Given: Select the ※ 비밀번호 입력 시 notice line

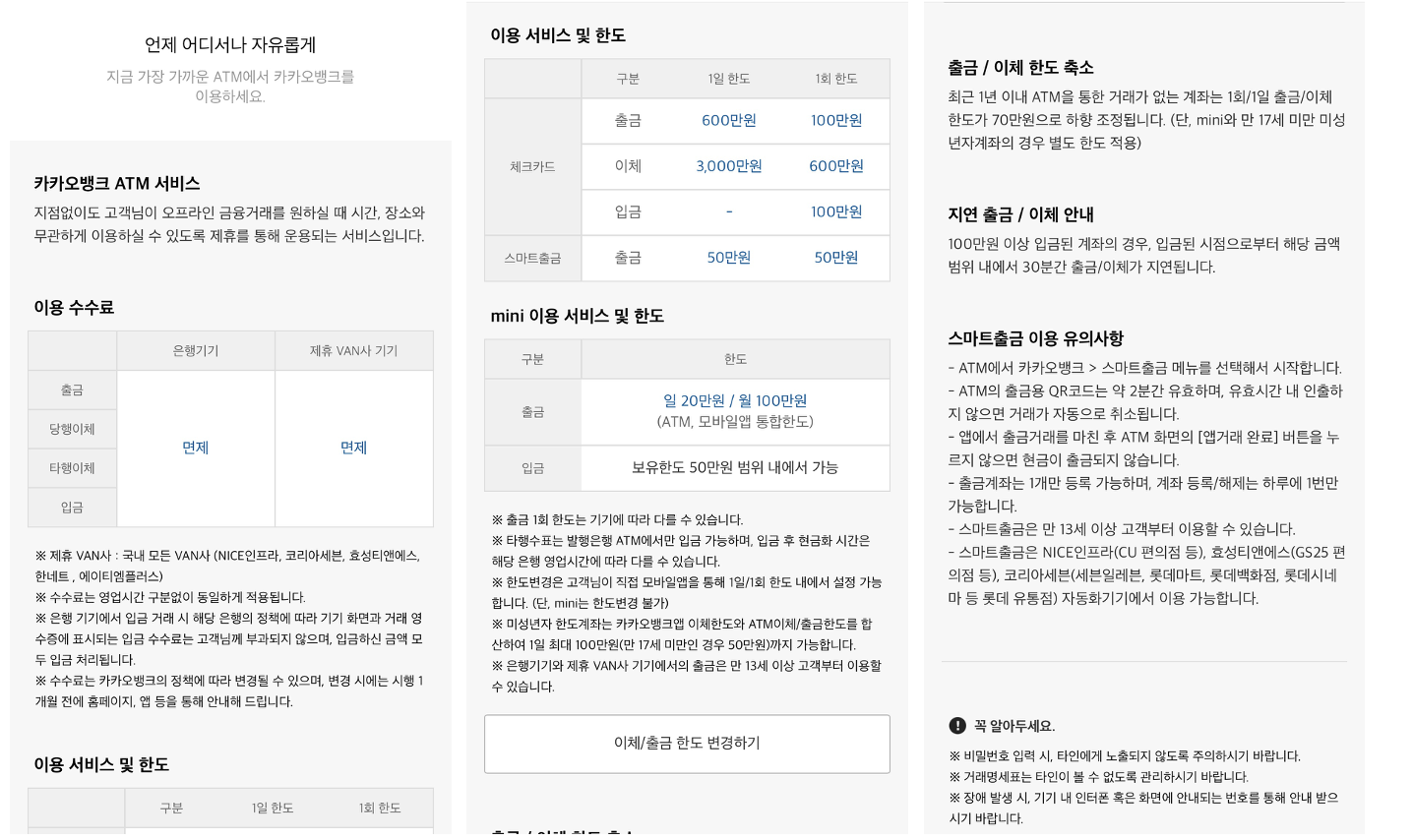Looking at the screenshot, I should pyautogui.click(x=1125, y=756).
